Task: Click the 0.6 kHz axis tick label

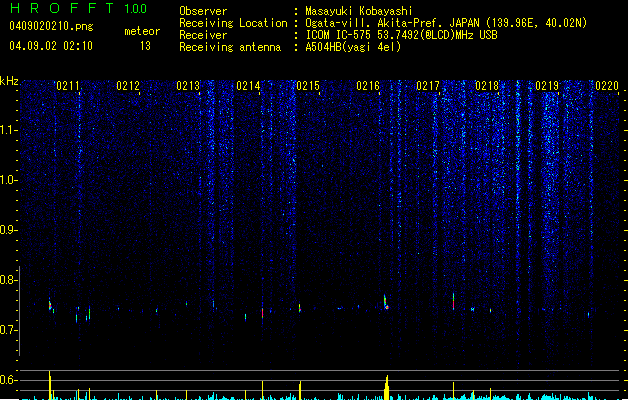Action: click(8, 380)
